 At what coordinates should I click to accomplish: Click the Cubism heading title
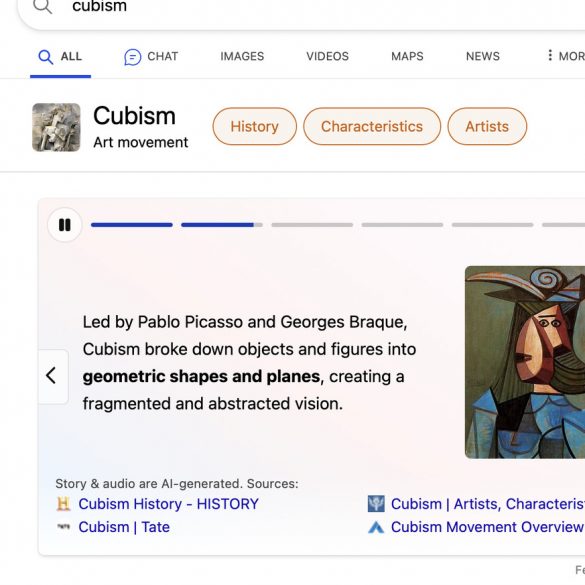[134, 116]
